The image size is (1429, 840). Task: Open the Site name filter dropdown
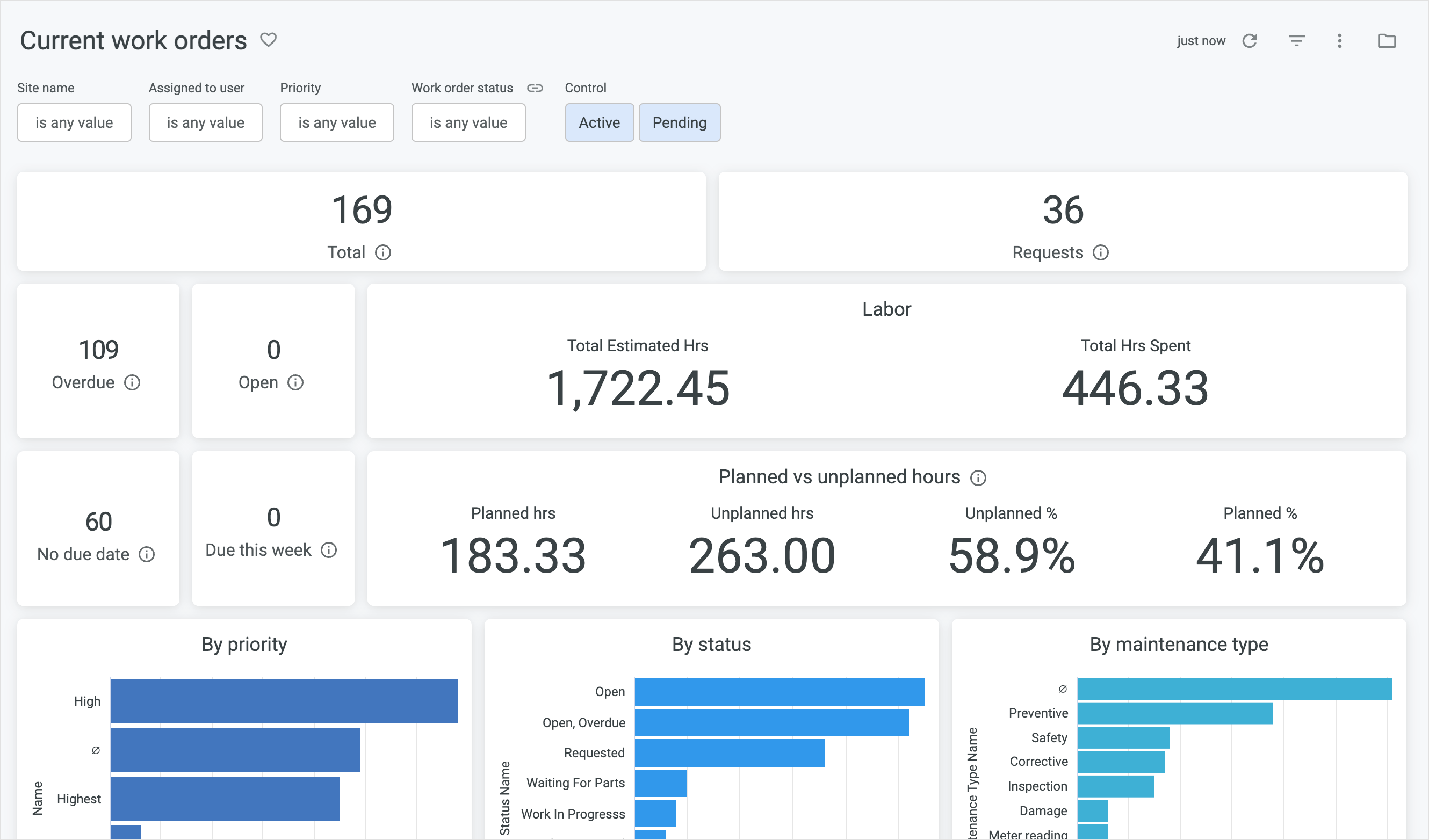coord(74,122)
